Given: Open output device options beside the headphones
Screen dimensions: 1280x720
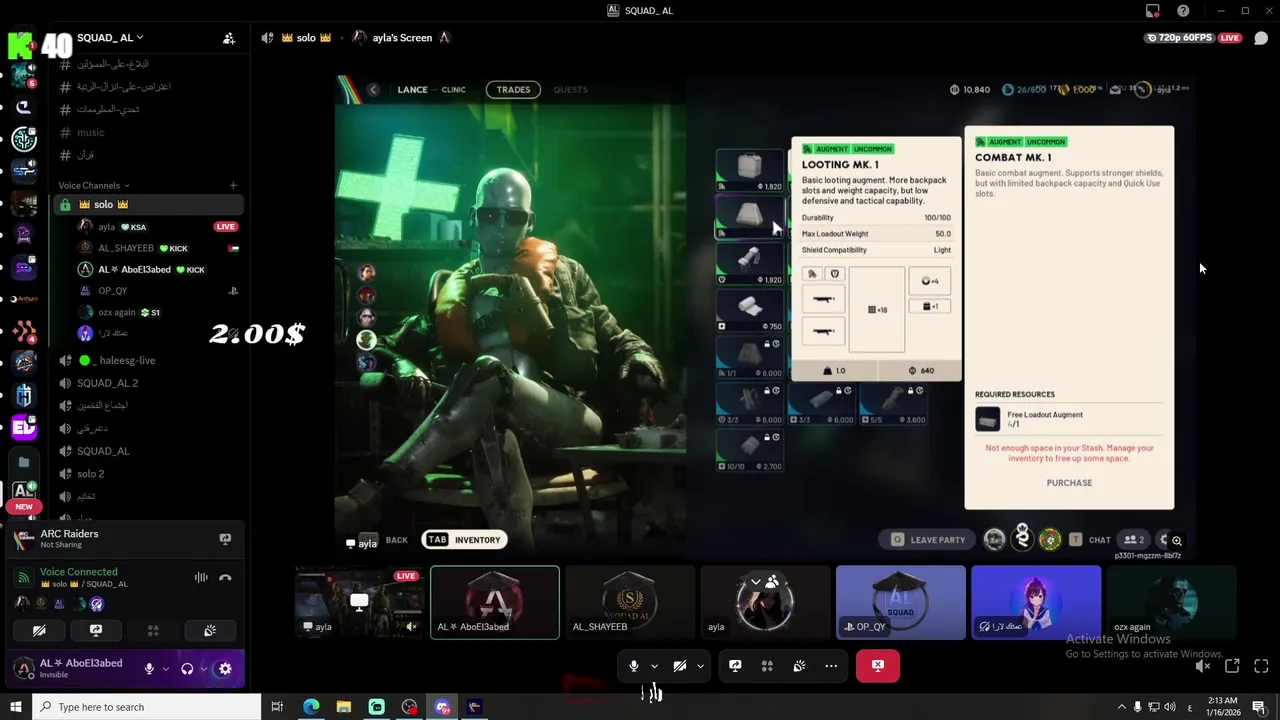Looking at the screenshot, I should [x=203, y=669].
